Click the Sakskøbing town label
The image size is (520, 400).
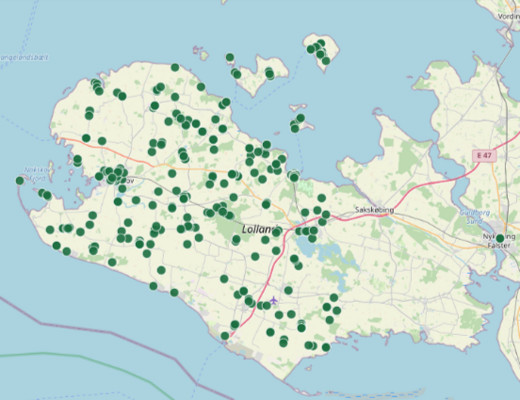[374, 210]
